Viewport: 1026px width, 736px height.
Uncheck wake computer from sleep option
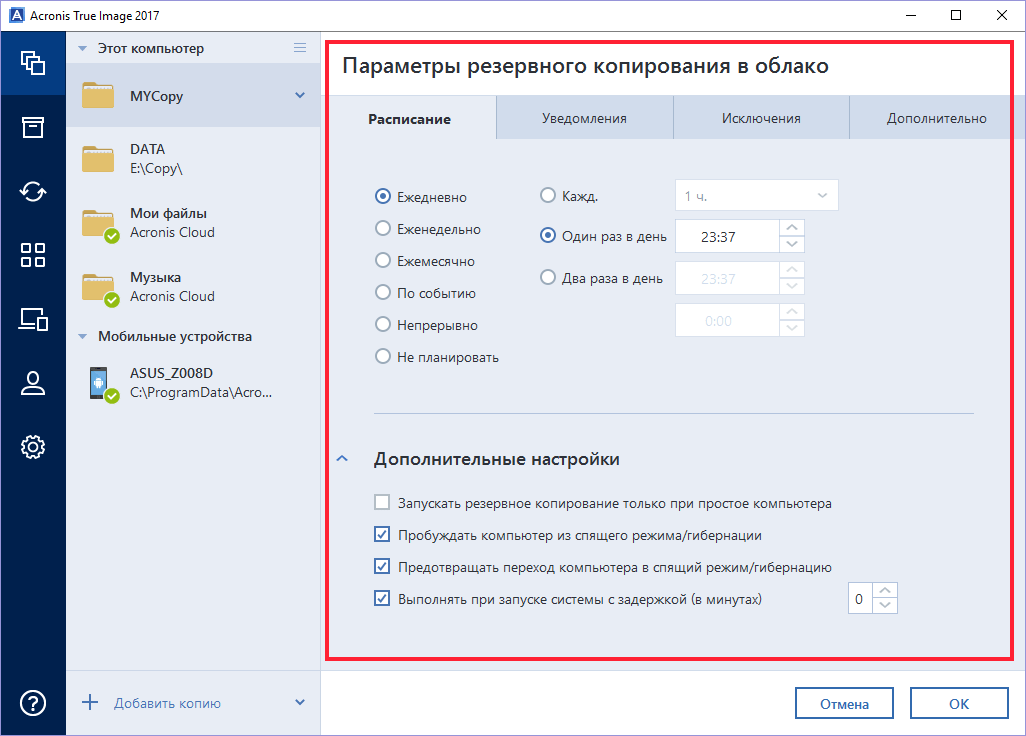click(382, 535)
